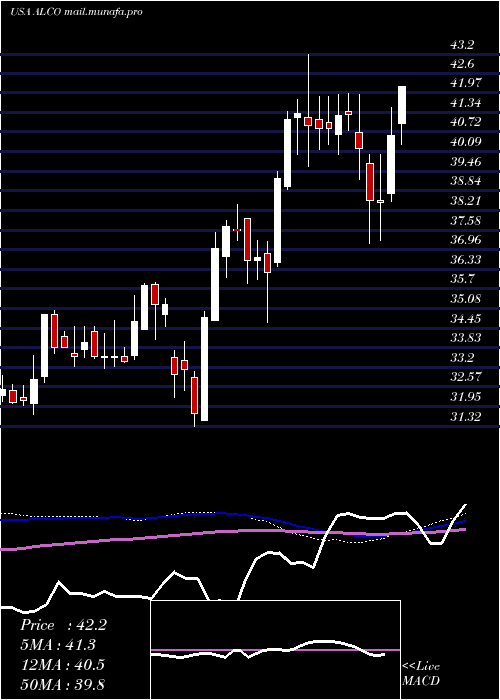Select the 40.09 price axis label

pyautogui.click(x=466, y=142)
